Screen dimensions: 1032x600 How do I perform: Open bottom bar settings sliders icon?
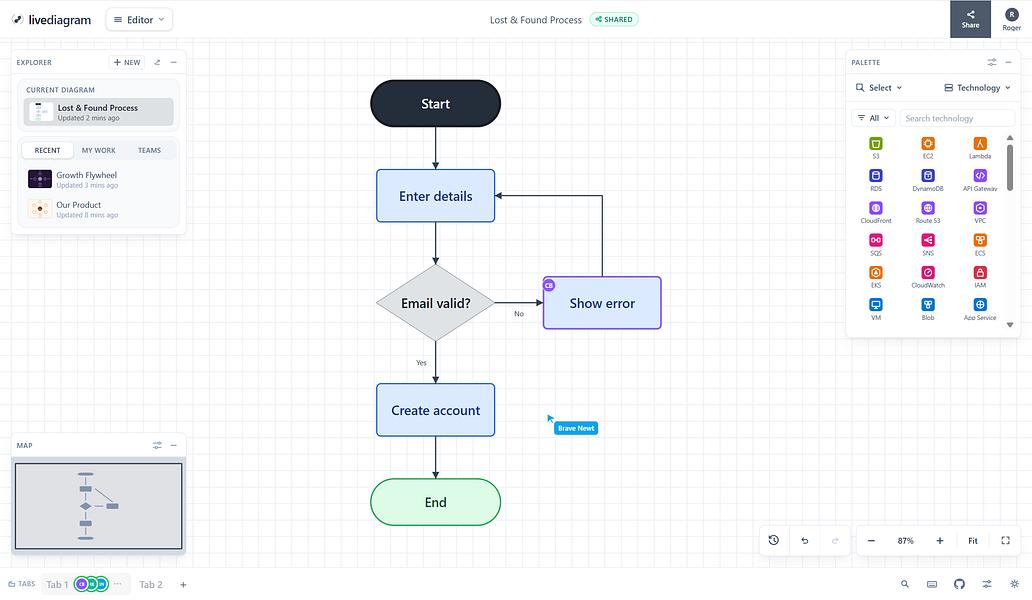(987, 584)
